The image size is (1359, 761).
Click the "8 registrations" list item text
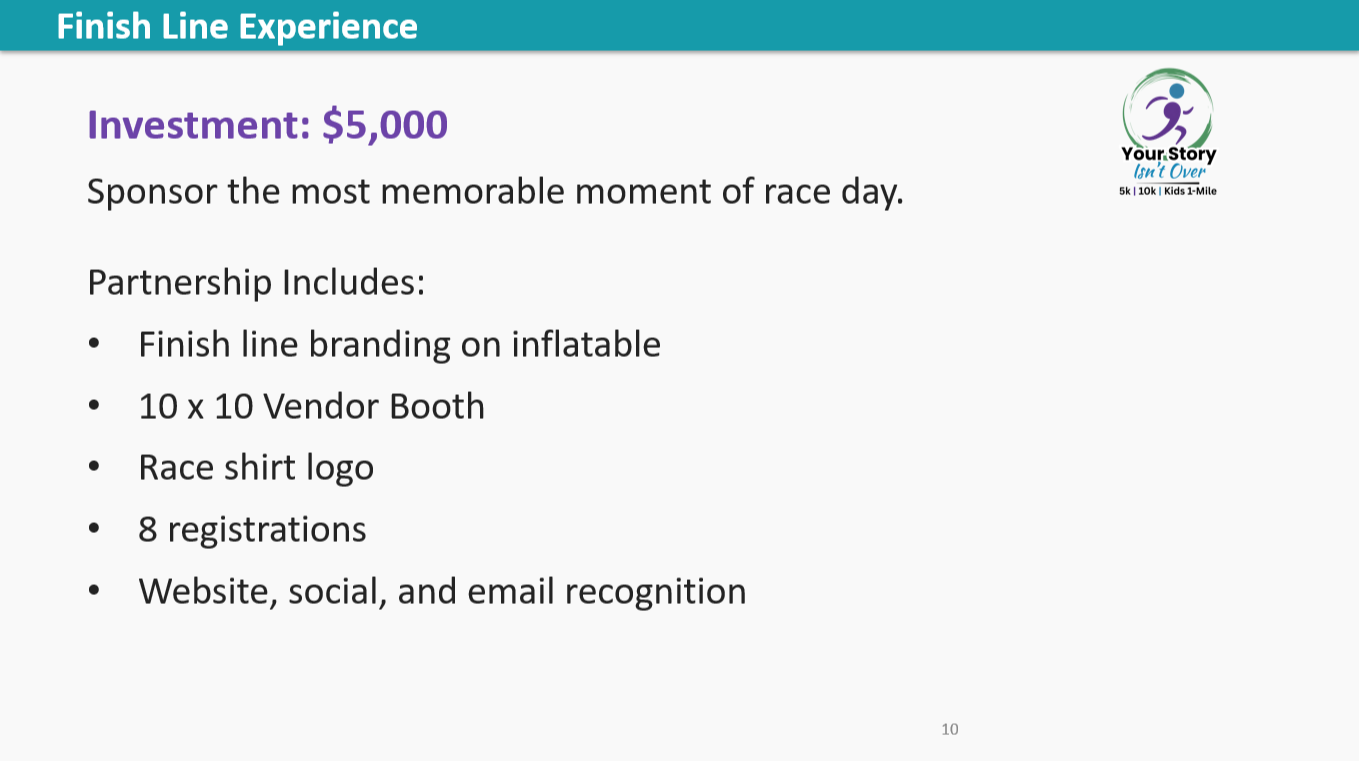pos(252,530)
